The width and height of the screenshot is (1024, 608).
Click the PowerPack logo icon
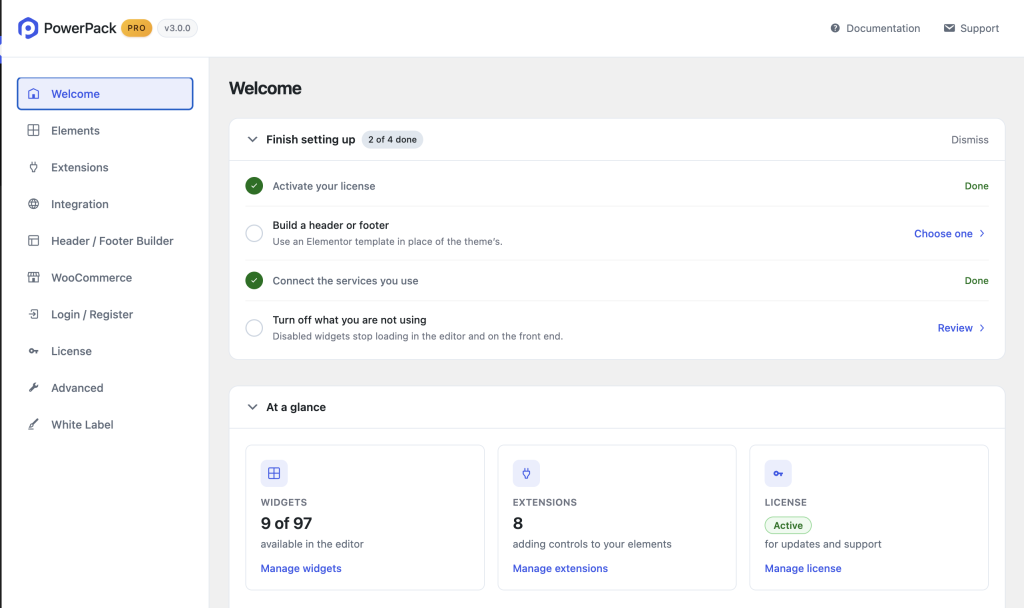point(28,28)
